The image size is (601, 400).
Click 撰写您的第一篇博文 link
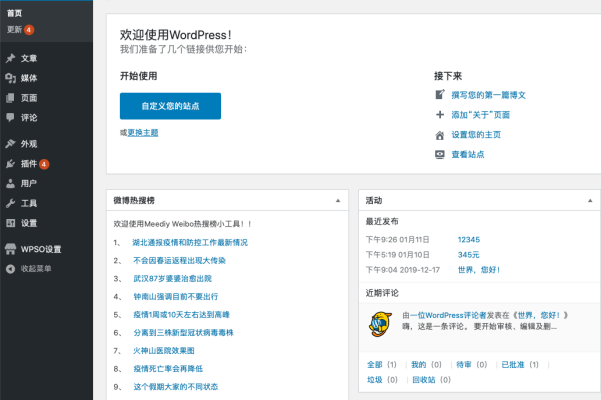pos(488,95)
